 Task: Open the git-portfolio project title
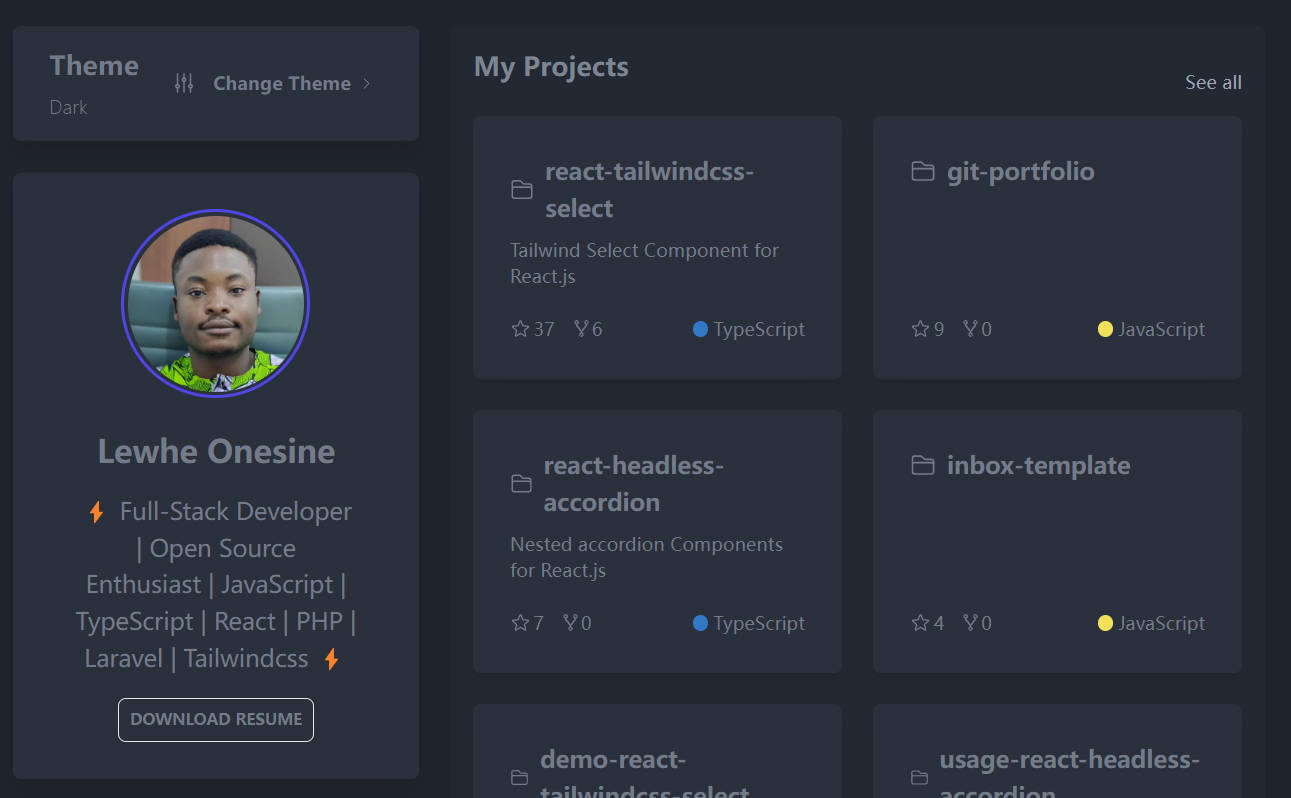point(1020,172)
